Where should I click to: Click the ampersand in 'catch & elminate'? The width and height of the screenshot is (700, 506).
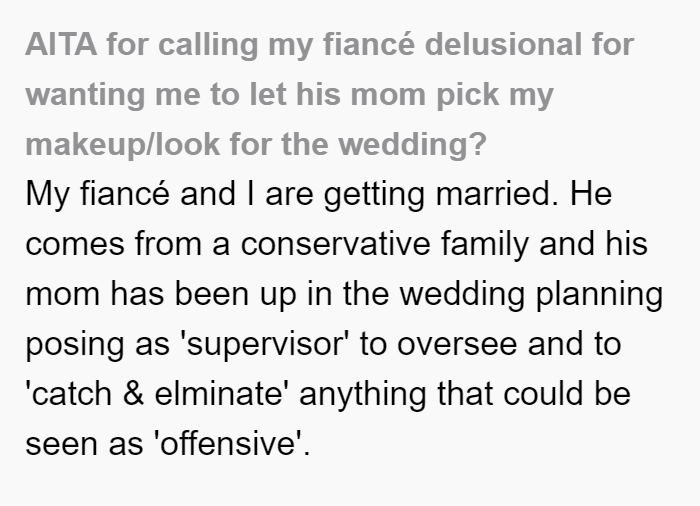tap(133, 394)
